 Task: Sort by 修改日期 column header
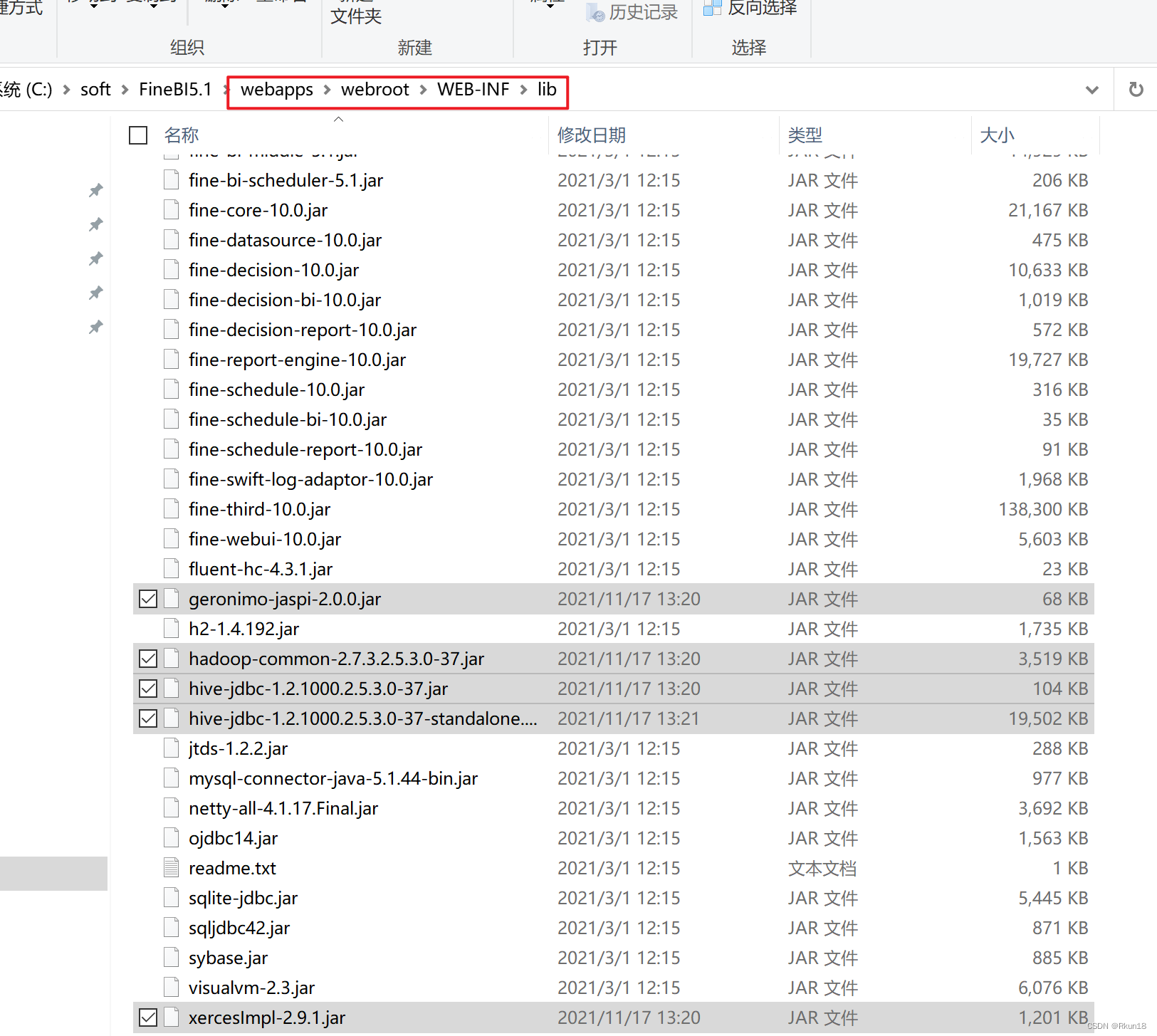tap(592, 135)
